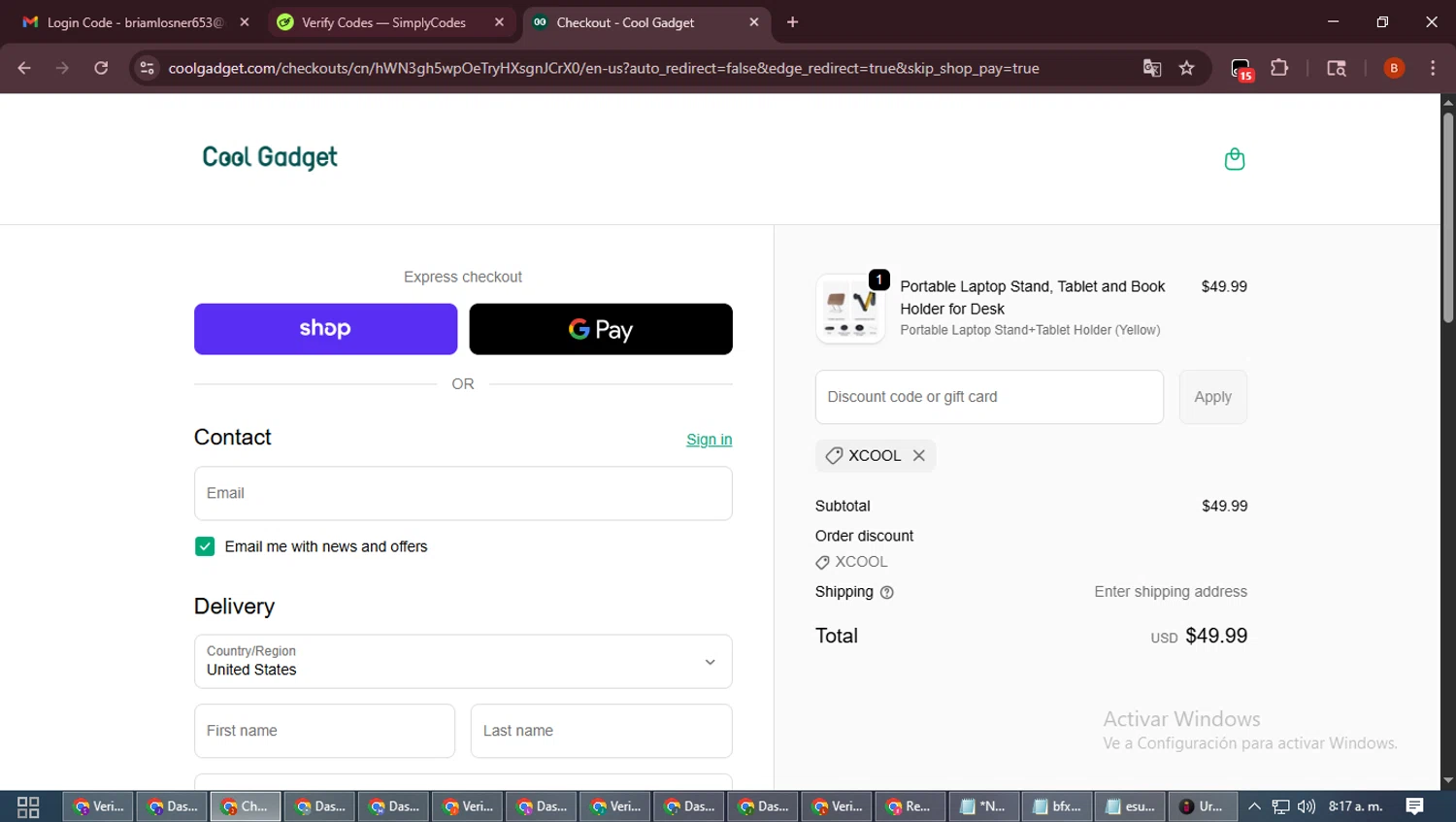The width and height of the screenshot is (1456, 822).
Task: View site information icon in address bar
Action: [147, 68]
